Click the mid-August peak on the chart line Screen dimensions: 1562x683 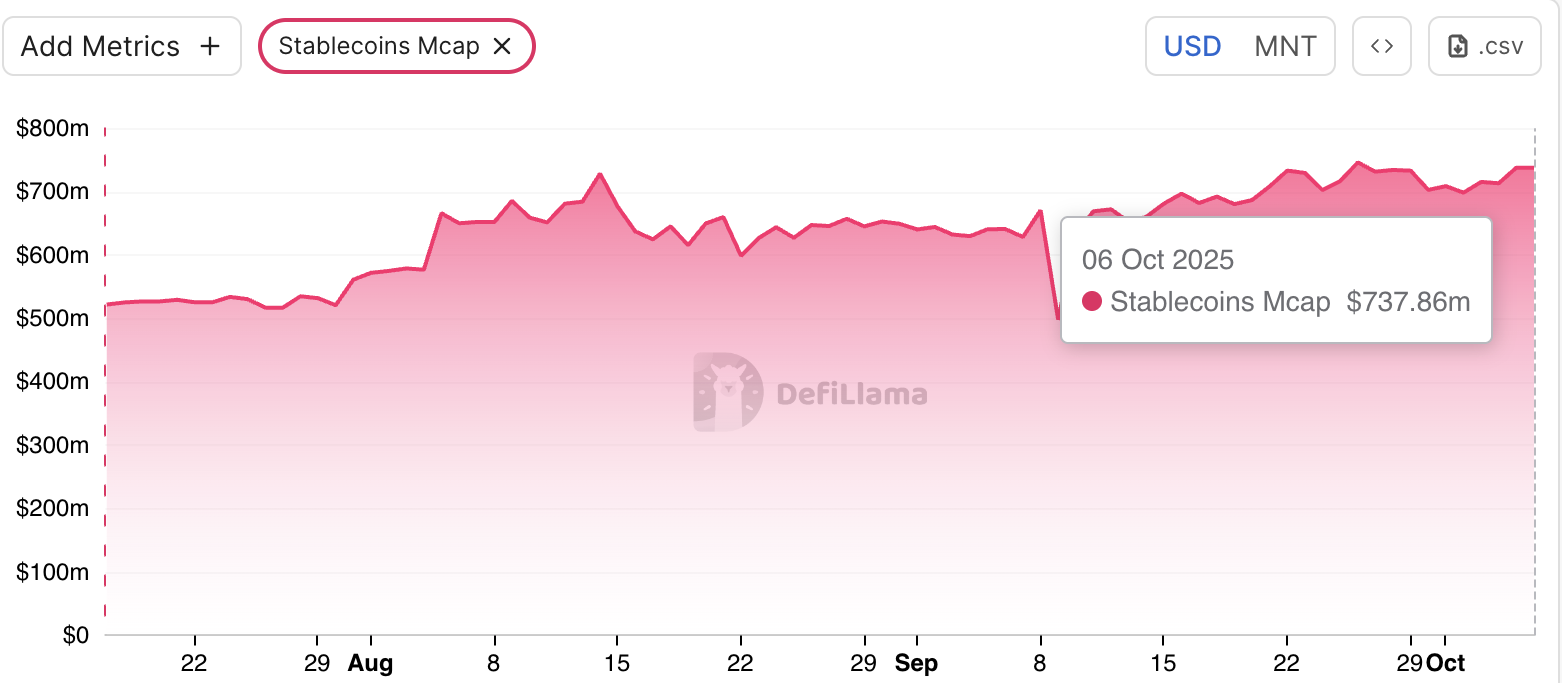pyautogui.click(x=600, y=174)
